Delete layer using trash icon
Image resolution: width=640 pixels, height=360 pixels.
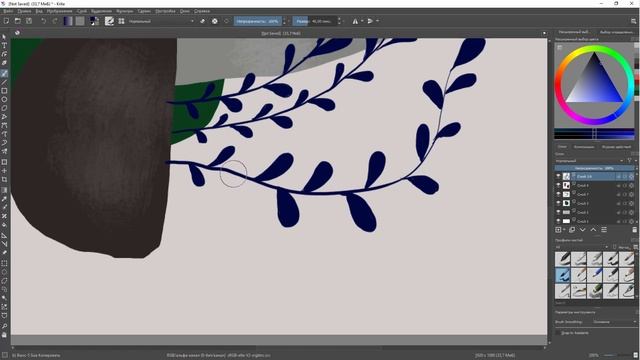pyautogui.click(x=634, y=230)
